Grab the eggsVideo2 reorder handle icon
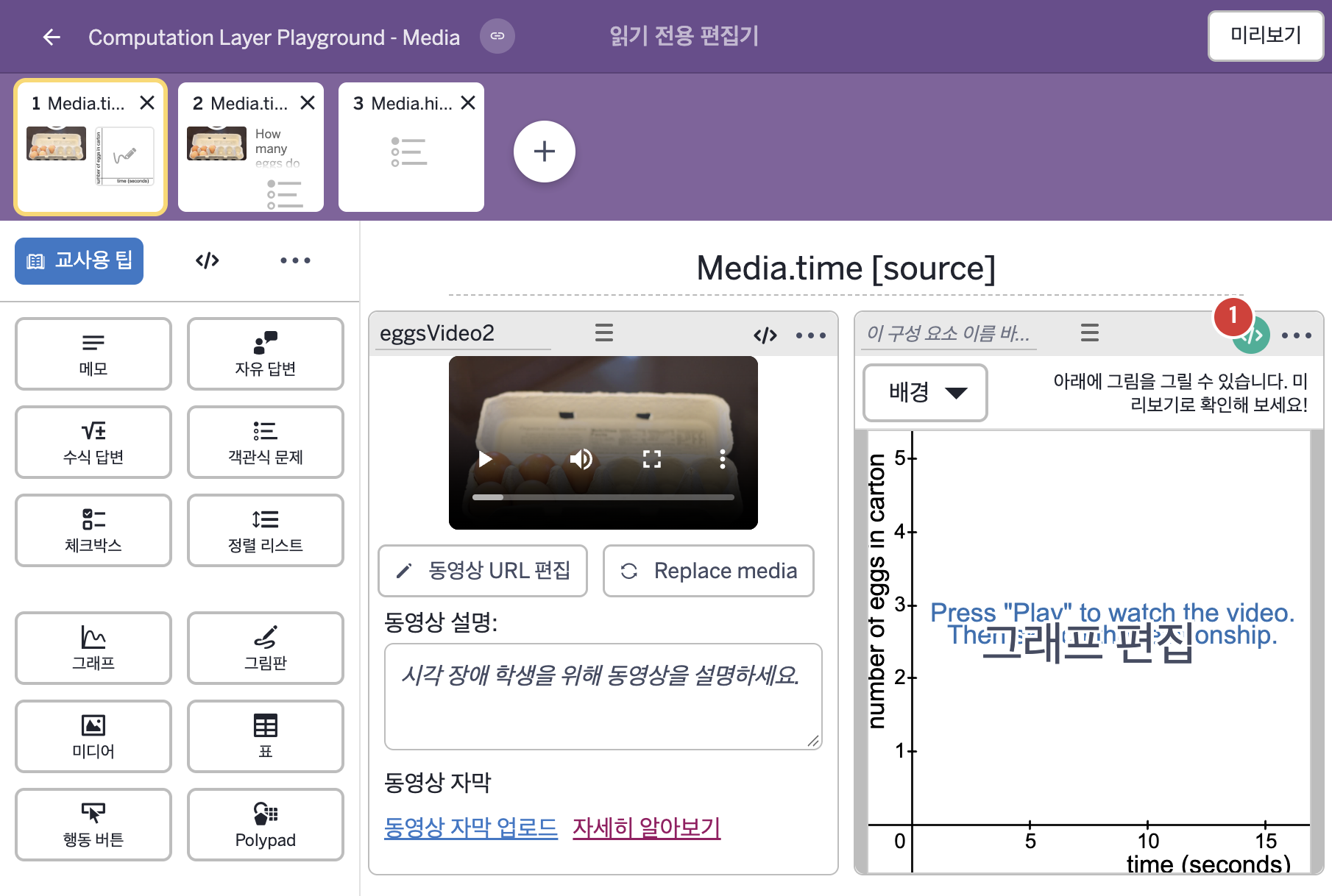Image resolution: width=1332 pixels, height=896 pixels. pos(604,333)
